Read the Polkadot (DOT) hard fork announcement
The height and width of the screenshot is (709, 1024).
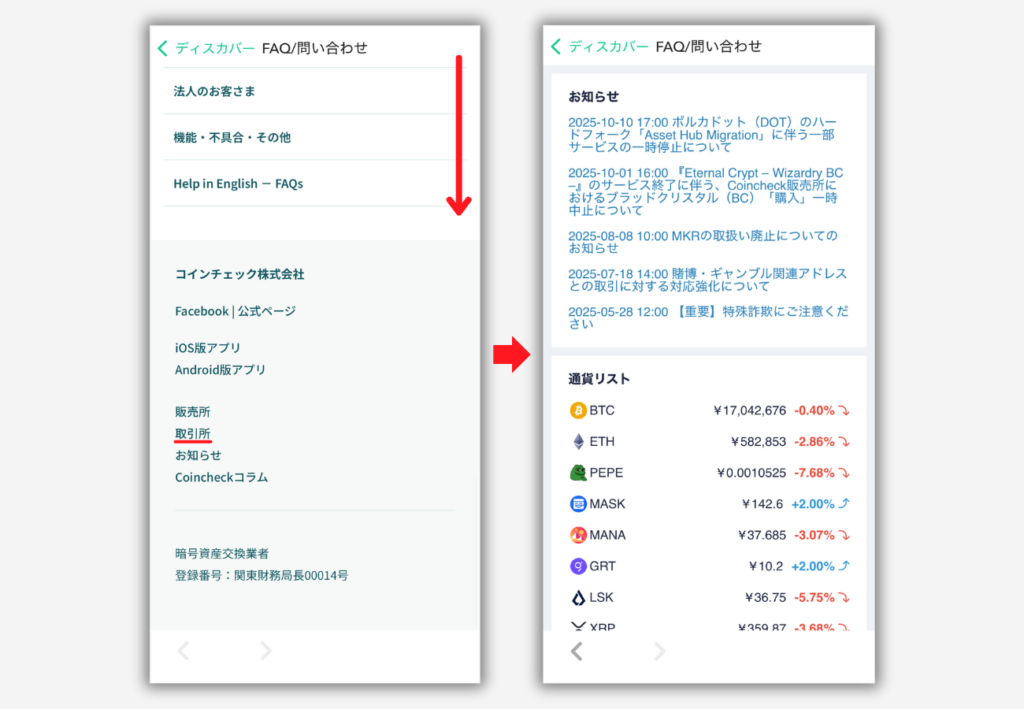702,134
